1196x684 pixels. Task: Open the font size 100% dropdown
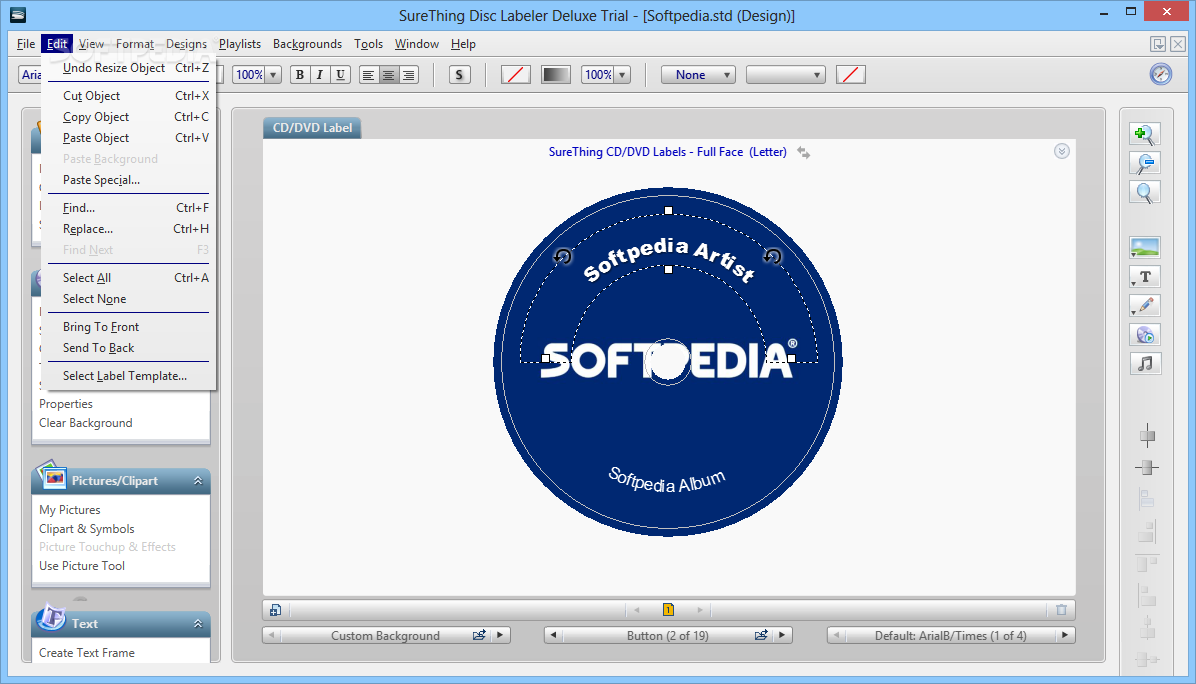pos(273,75)
